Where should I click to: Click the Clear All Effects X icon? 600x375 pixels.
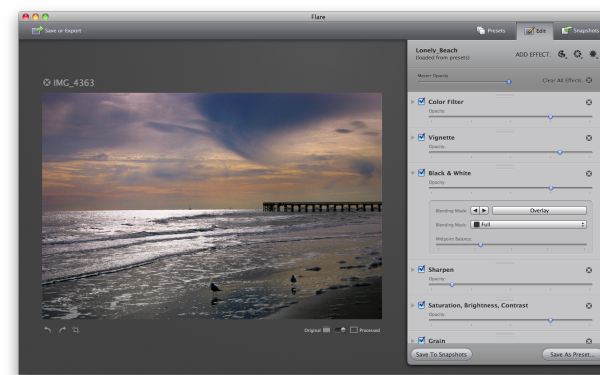click(589, 80)
